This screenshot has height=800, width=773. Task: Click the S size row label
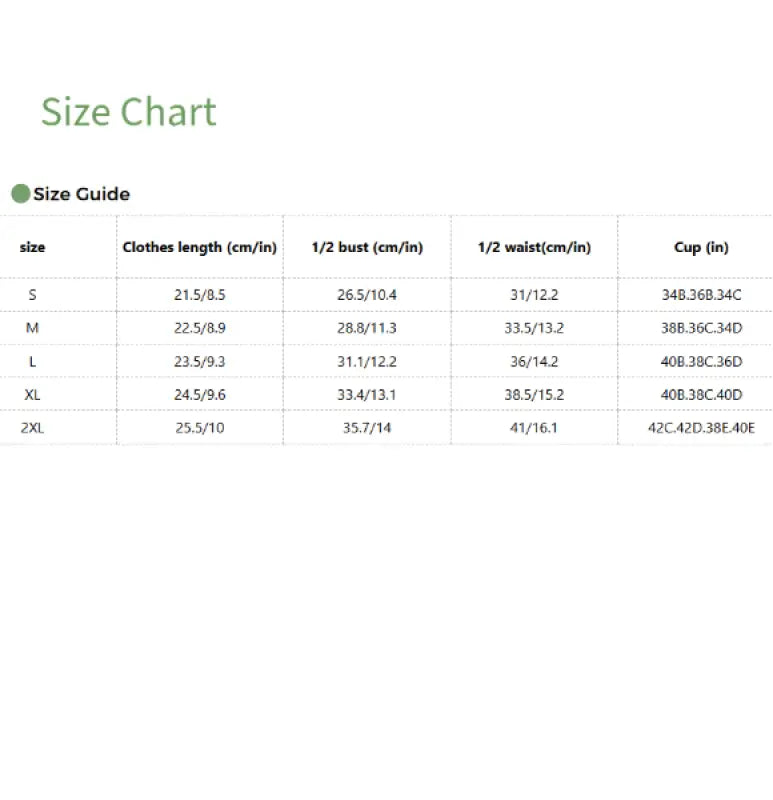coord(32,295)
